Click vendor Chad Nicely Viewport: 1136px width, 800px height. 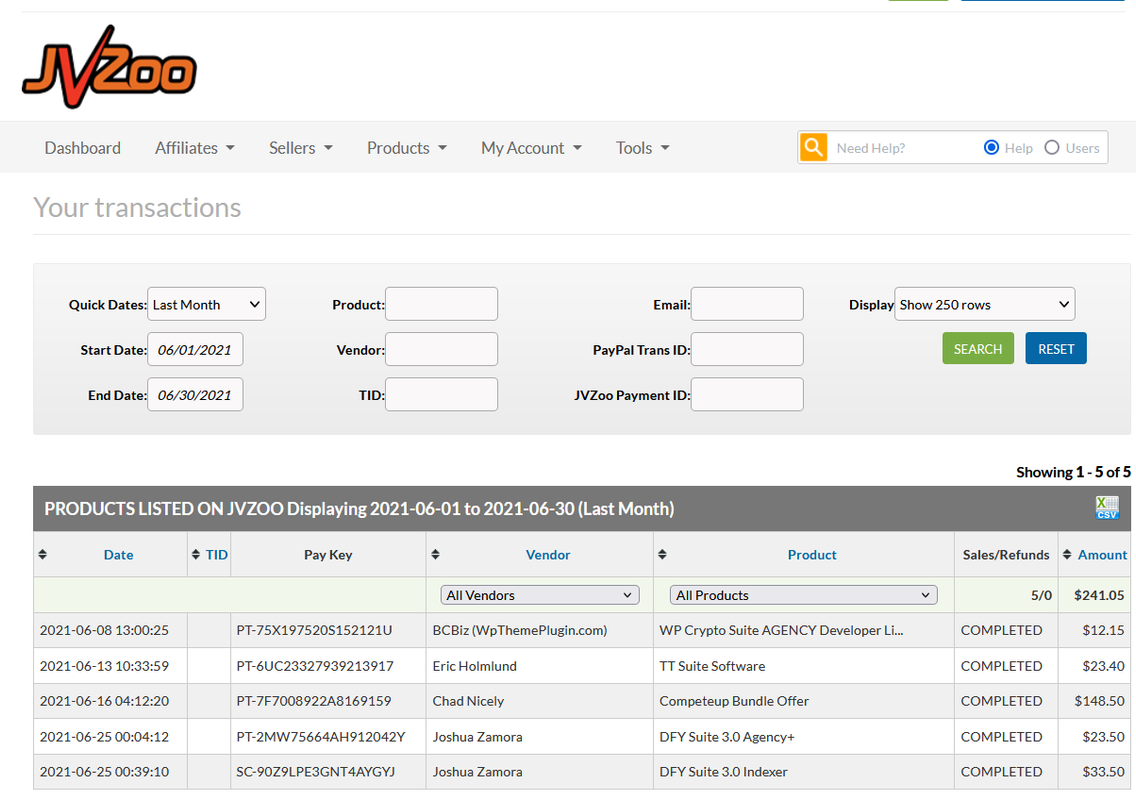468,701
